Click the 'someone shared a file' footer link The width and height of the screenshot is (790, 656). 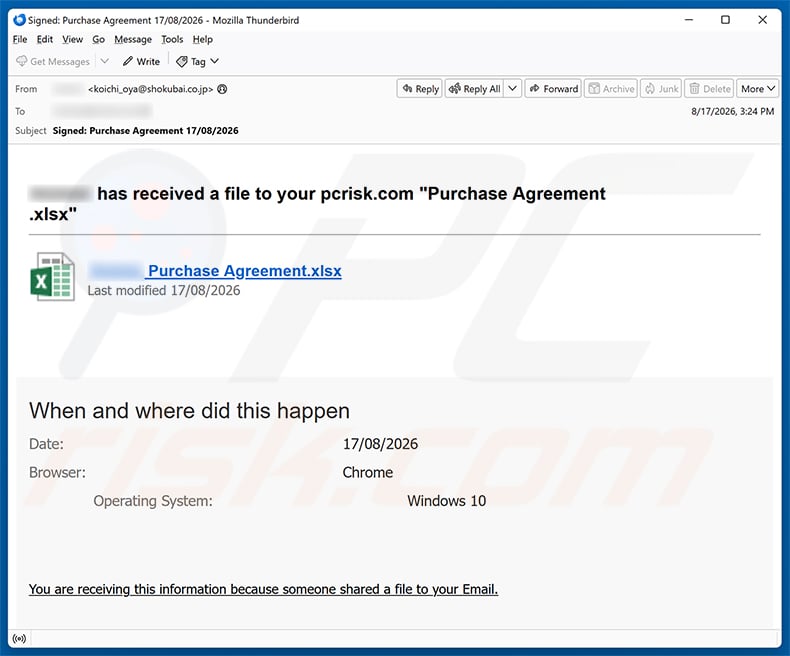coord(263,589)
